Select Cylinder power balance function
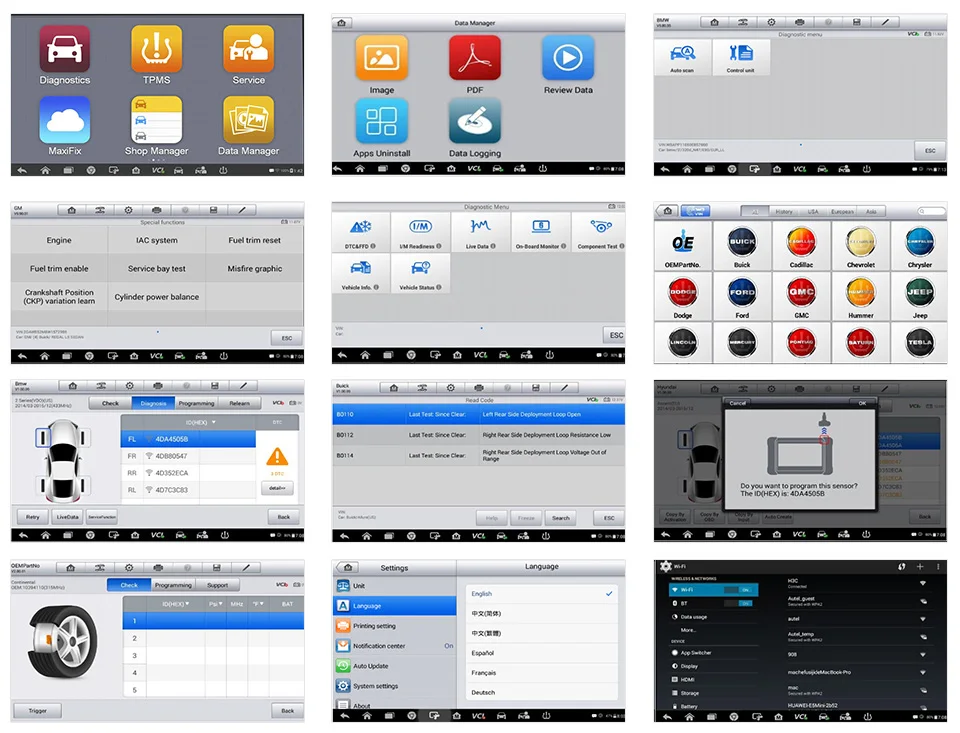The width and height of the screenshot is (960, 733). click(157, 297)
